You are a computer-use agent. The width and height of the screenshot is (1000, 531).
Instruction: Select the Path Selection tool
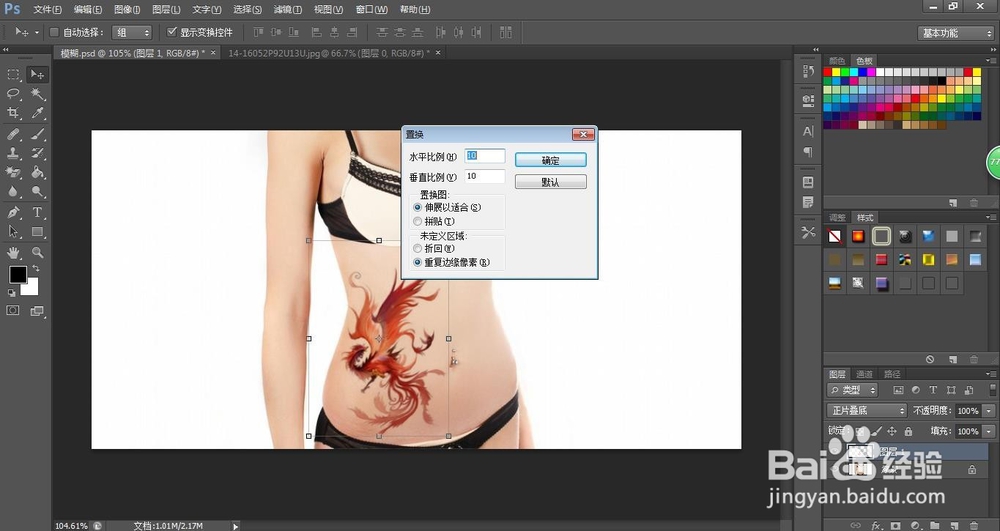coord(13,231)
